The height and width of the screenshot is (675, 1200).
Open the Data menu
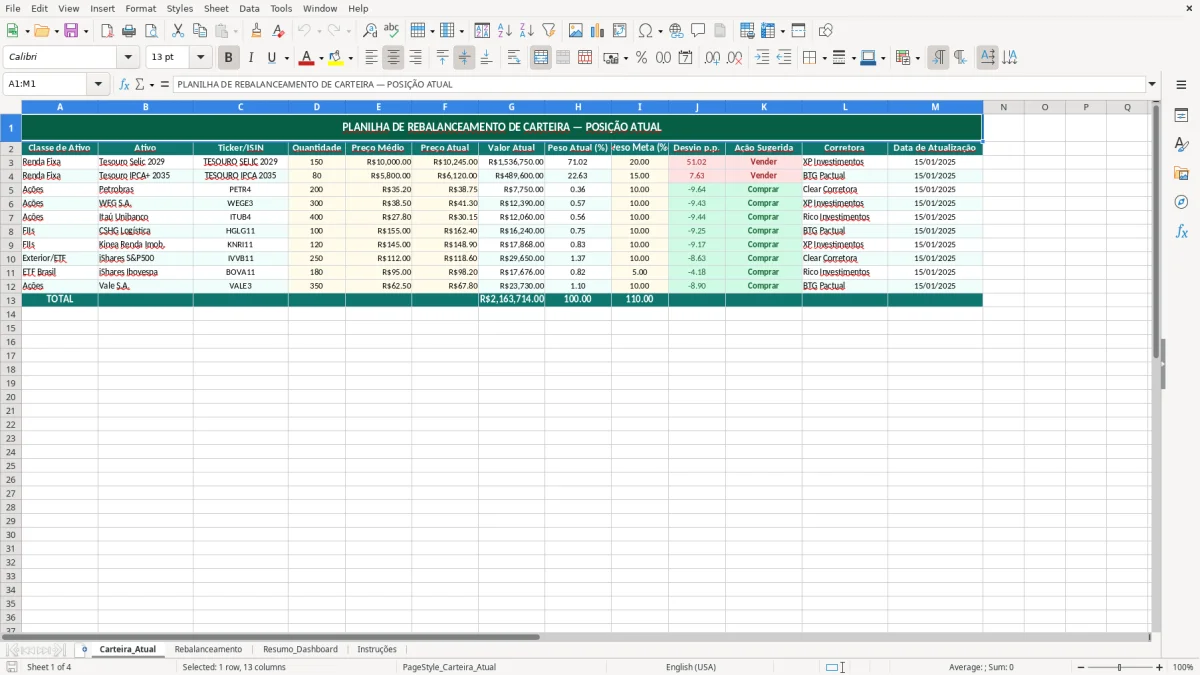[x=249, y=8]
